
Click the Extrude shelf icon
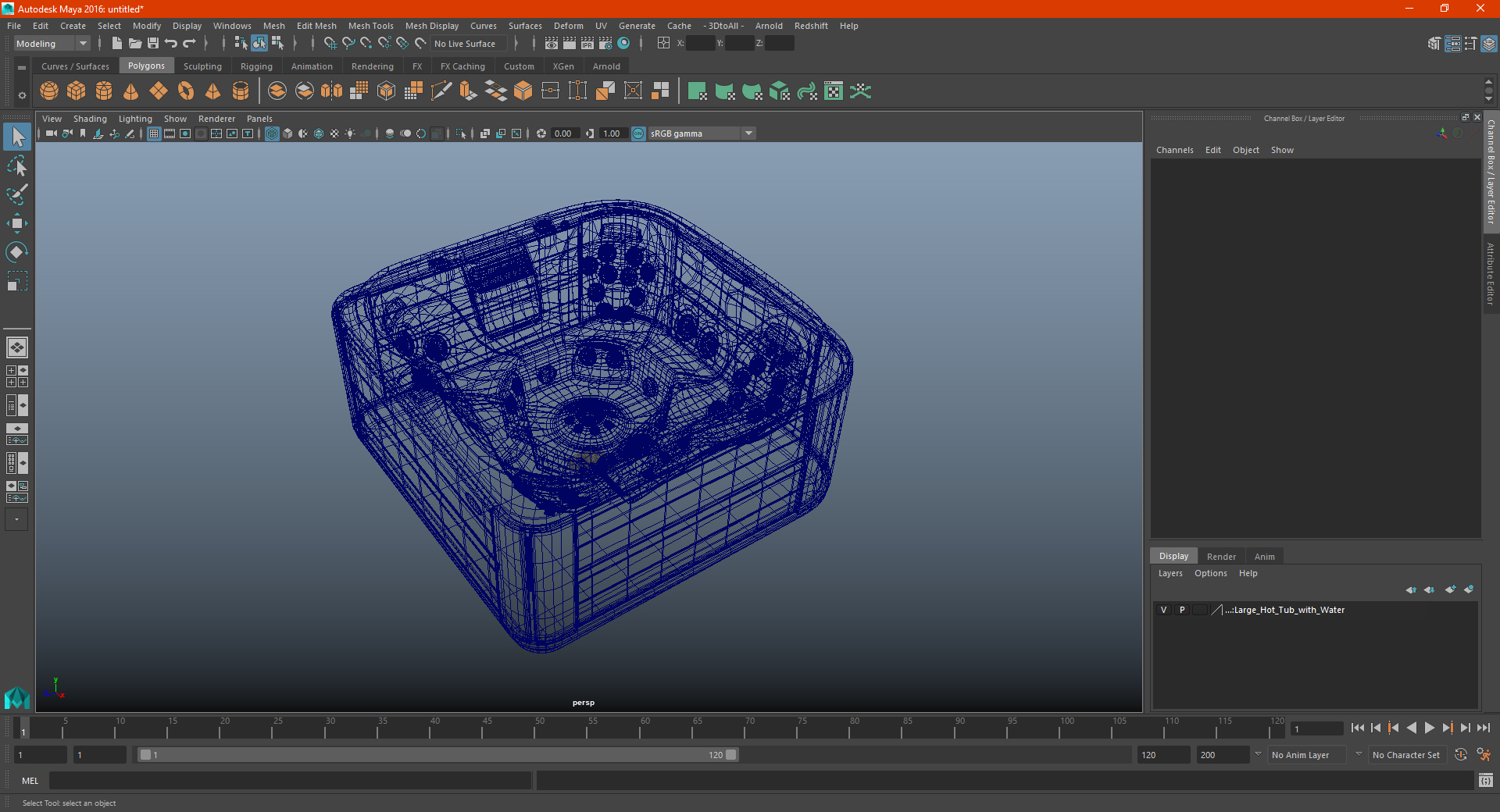469,91
